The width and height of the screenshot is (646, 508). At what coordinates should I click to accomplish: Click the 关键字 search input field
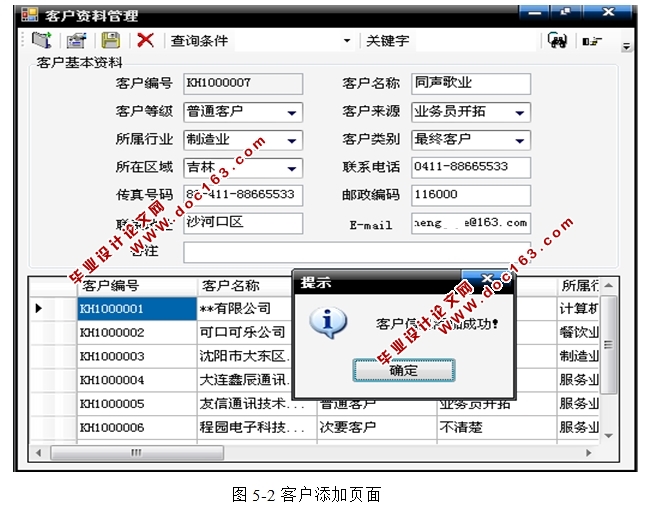coord(475,41)
